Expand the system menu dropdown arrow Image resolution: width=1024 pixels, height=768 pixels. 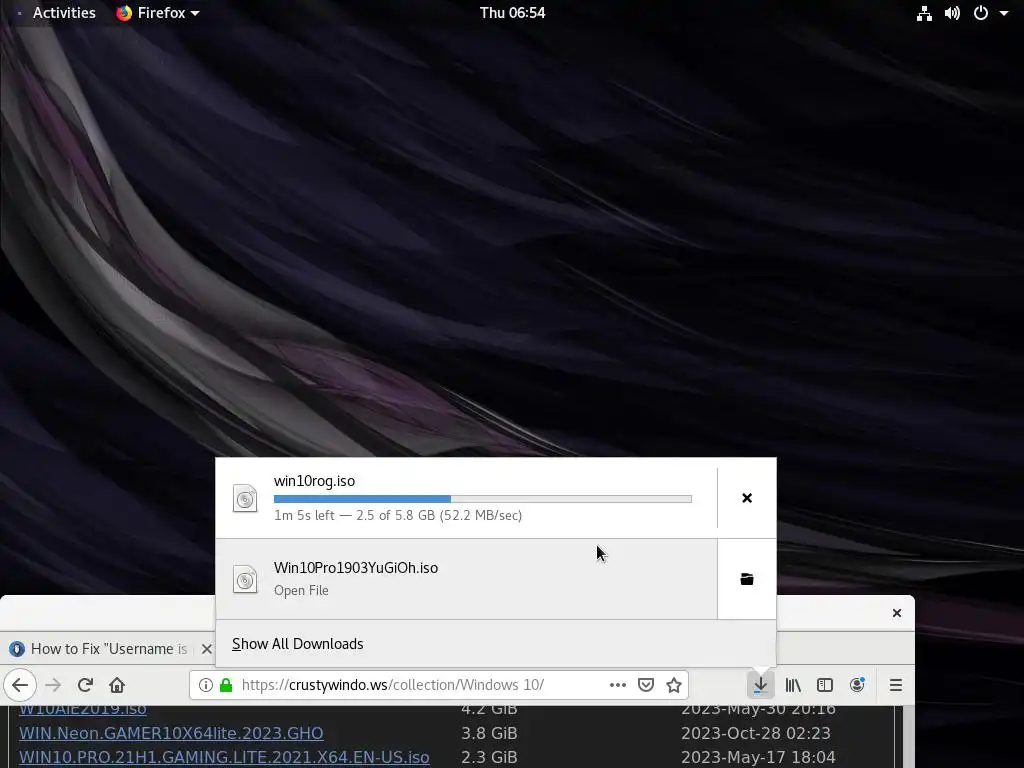(1004, 12)
